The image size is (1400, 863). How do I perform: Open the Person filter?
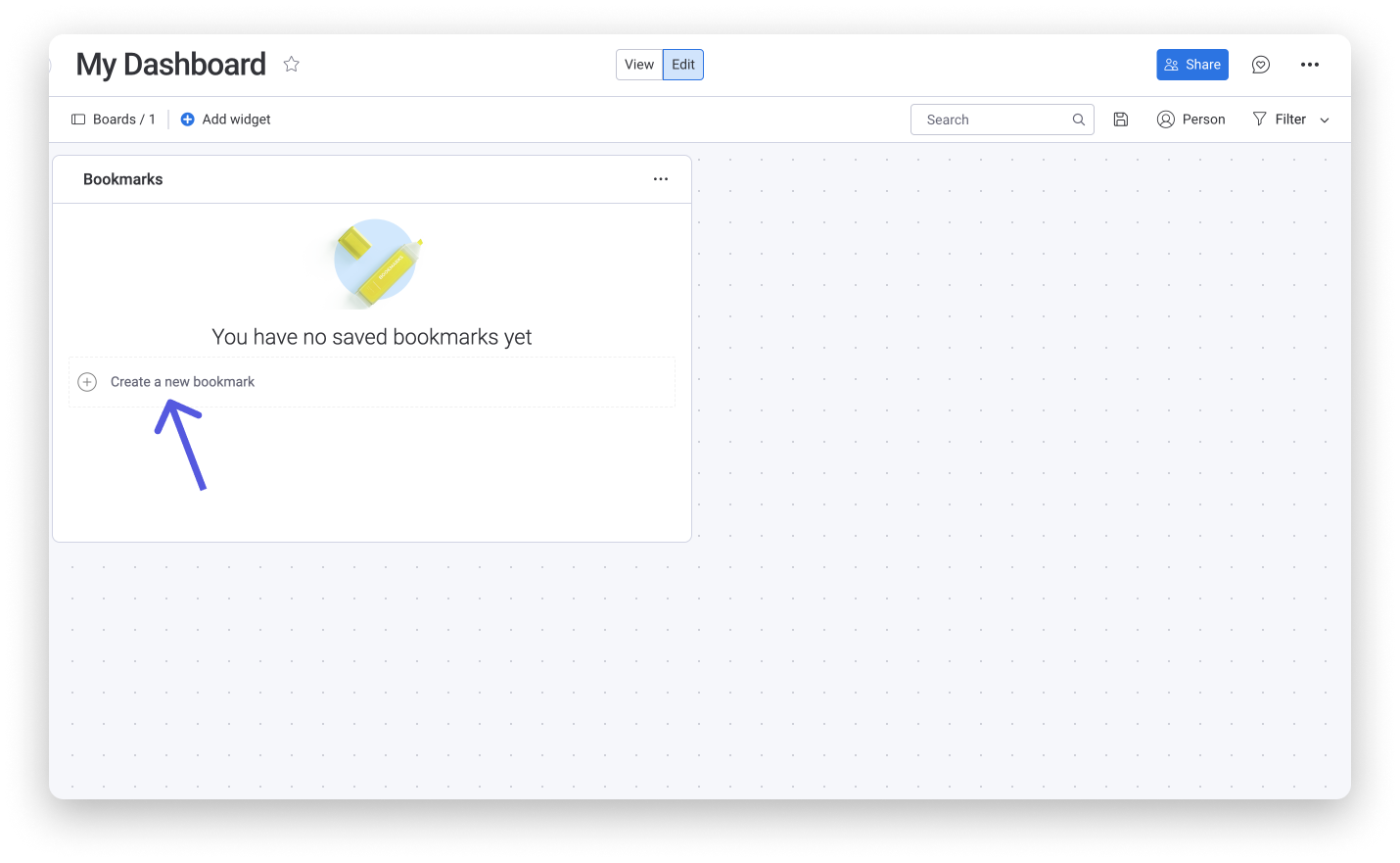(1191, 120)
